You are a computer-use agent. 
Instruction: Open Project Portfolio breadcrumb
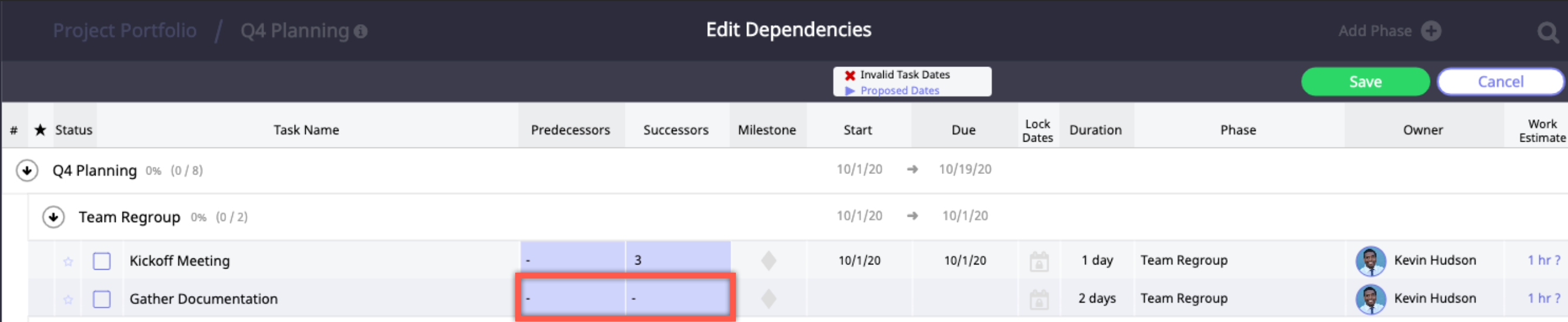click(125, 31)
